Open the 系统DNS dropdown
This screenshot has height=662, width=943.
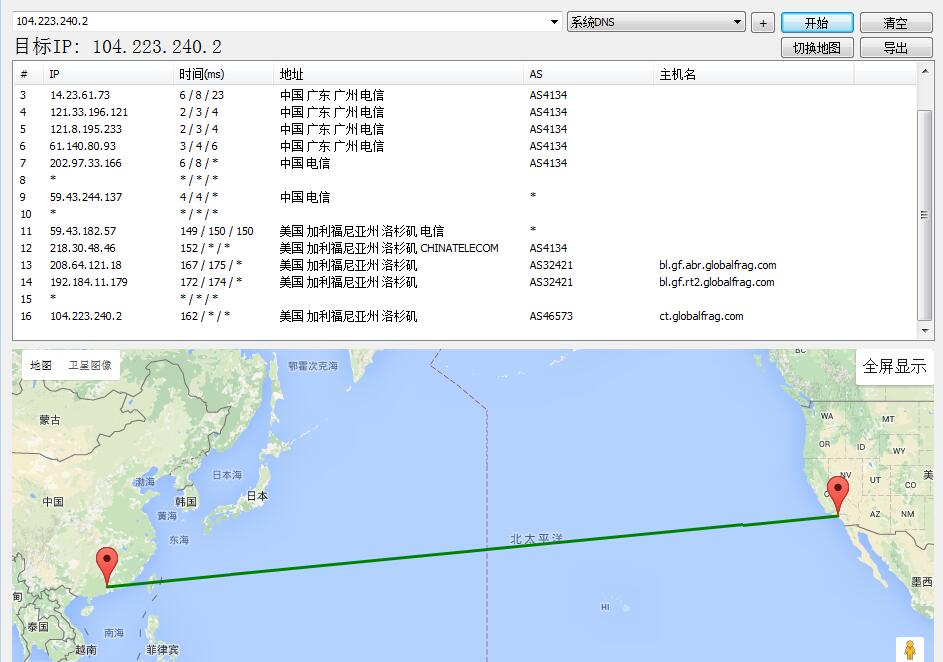pos(656,22)
